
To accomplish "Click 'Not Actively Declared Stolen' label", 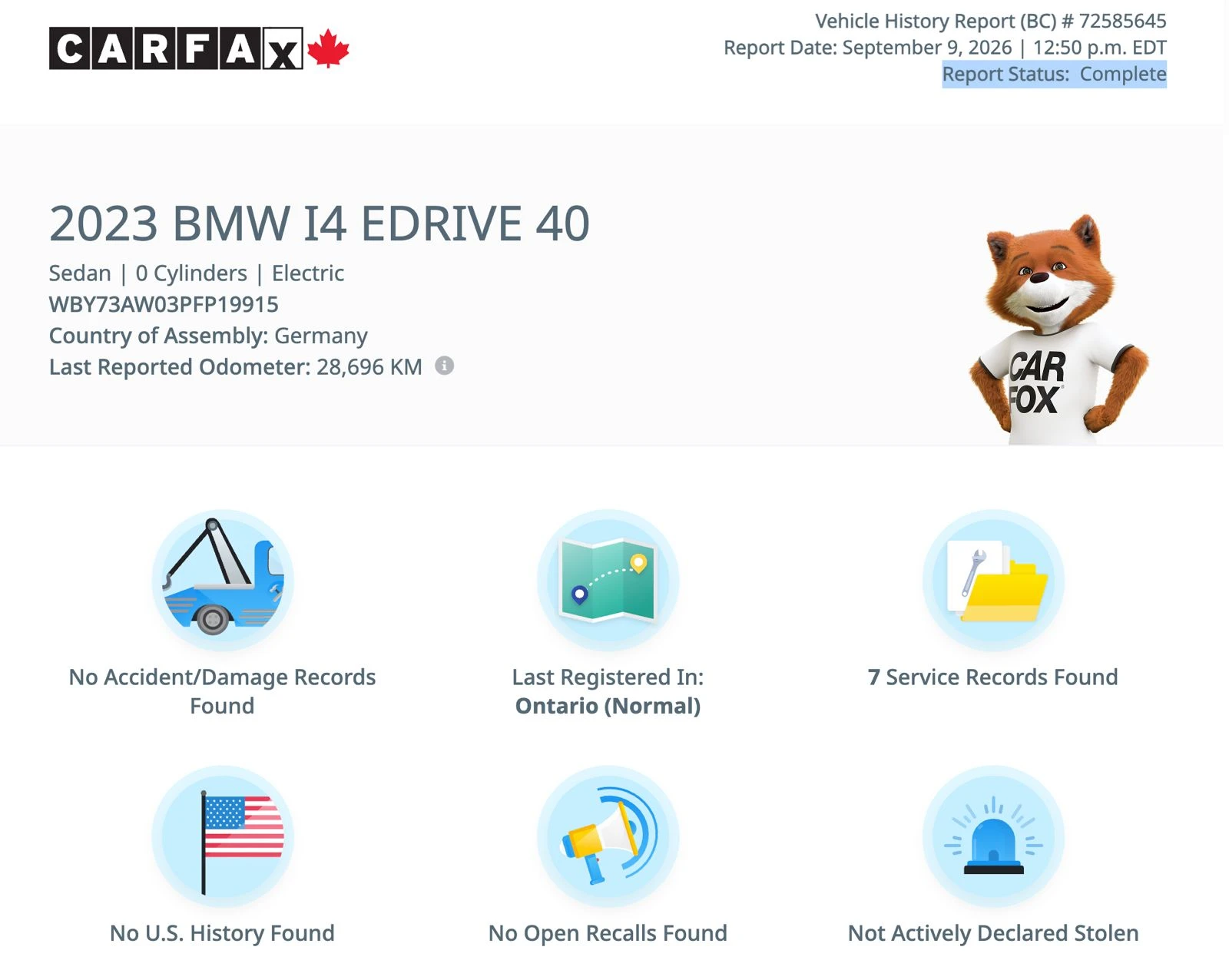I will pyautogui.click(x=993, y=933).
